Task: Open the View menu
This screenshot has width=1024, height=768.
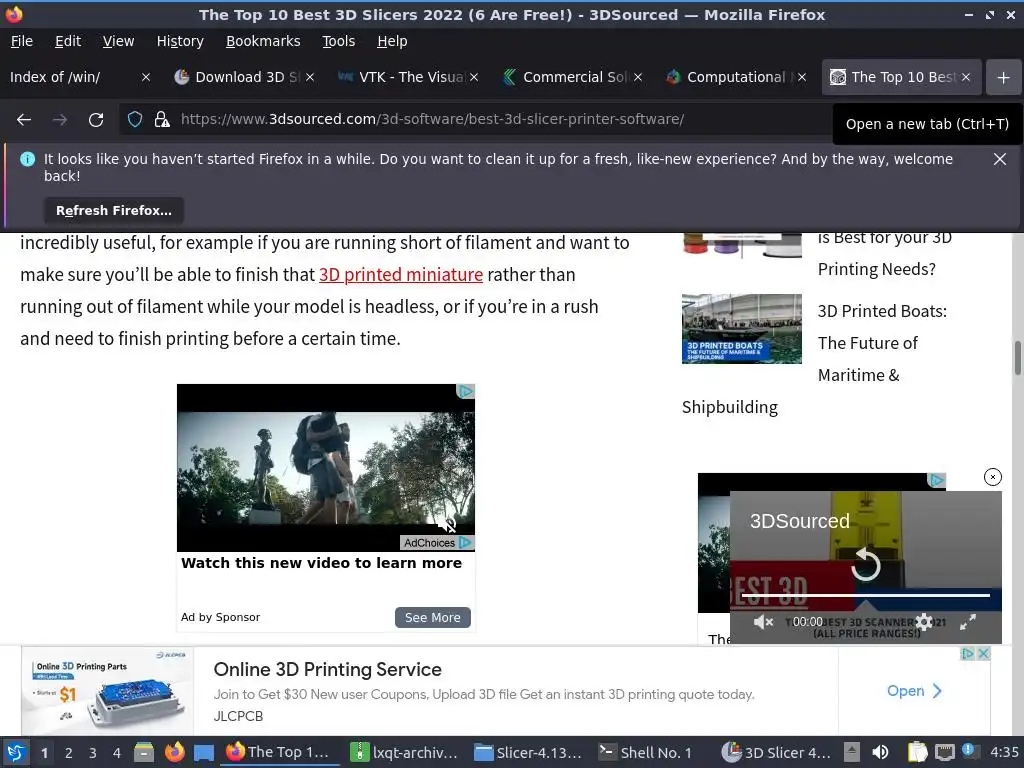Action: 118,41
